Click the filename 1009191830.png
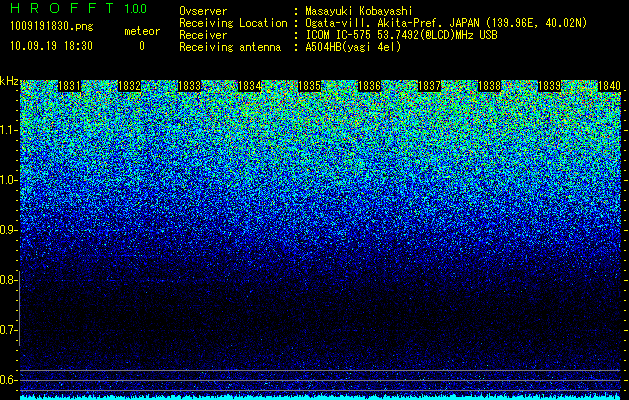The image size is (629, 400). click(52, 26)
